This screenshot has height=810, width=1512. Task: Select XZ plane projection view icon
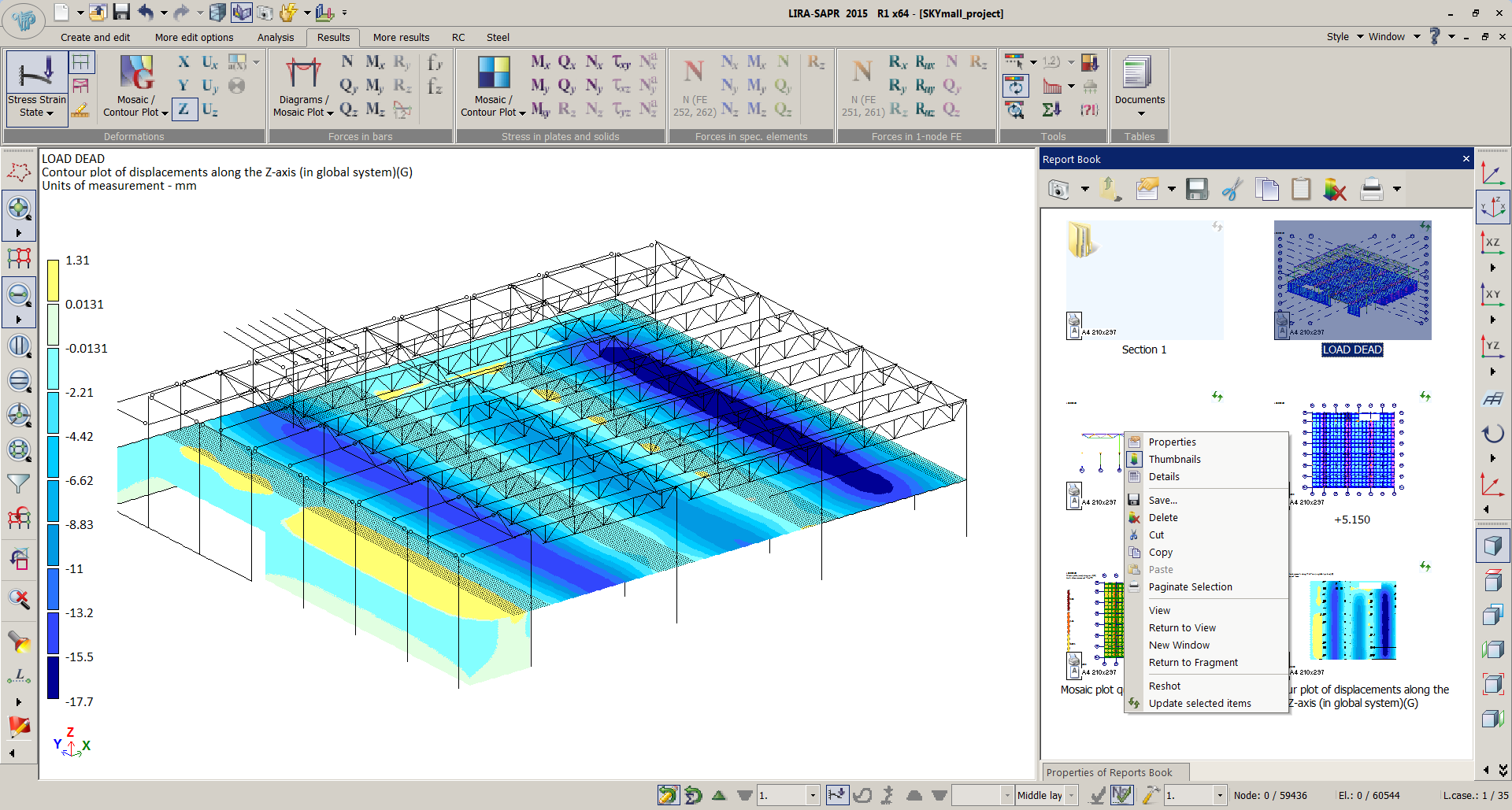click(1492, 242)
